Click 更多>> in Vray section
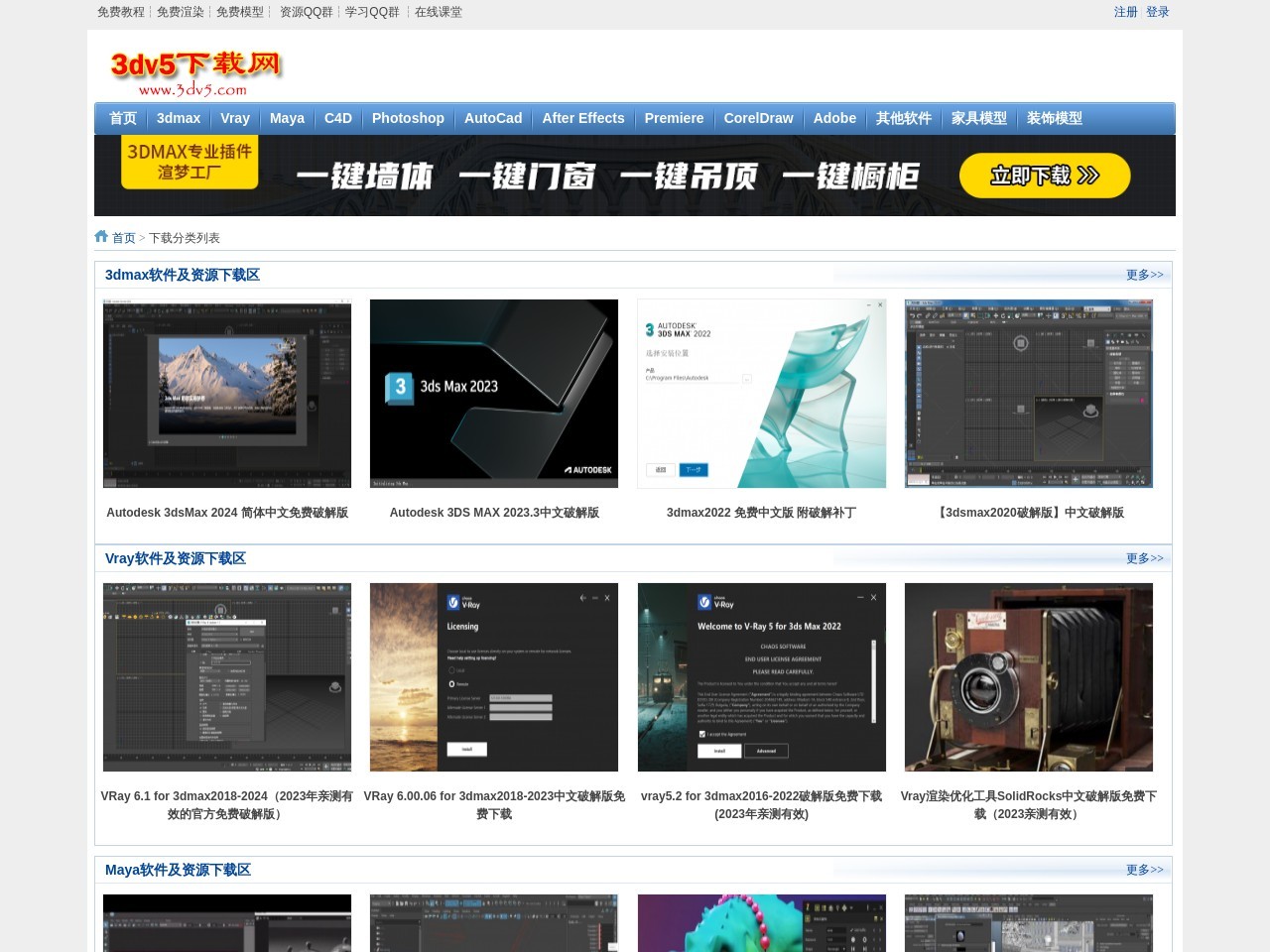The height and width of the screenshot is (952, 1270). tap(1144, 558)
